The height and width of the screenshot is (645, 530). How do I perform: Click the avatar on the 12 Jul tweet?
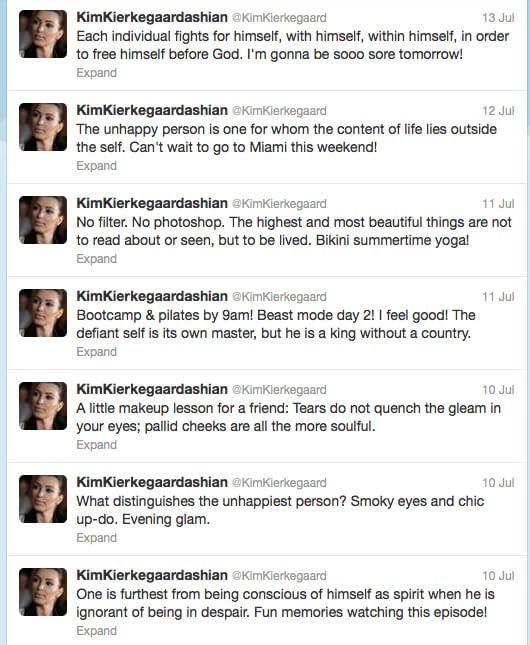(43, 127)
